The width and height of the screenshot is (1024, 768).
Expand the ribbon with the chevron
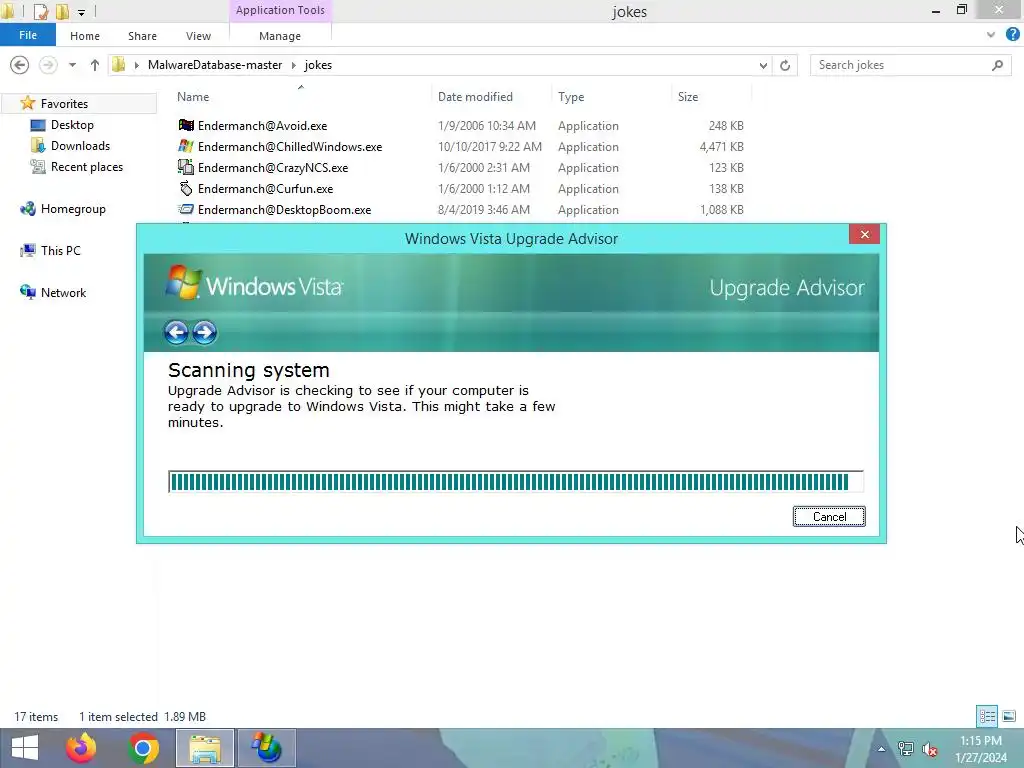tap(991, 35)
